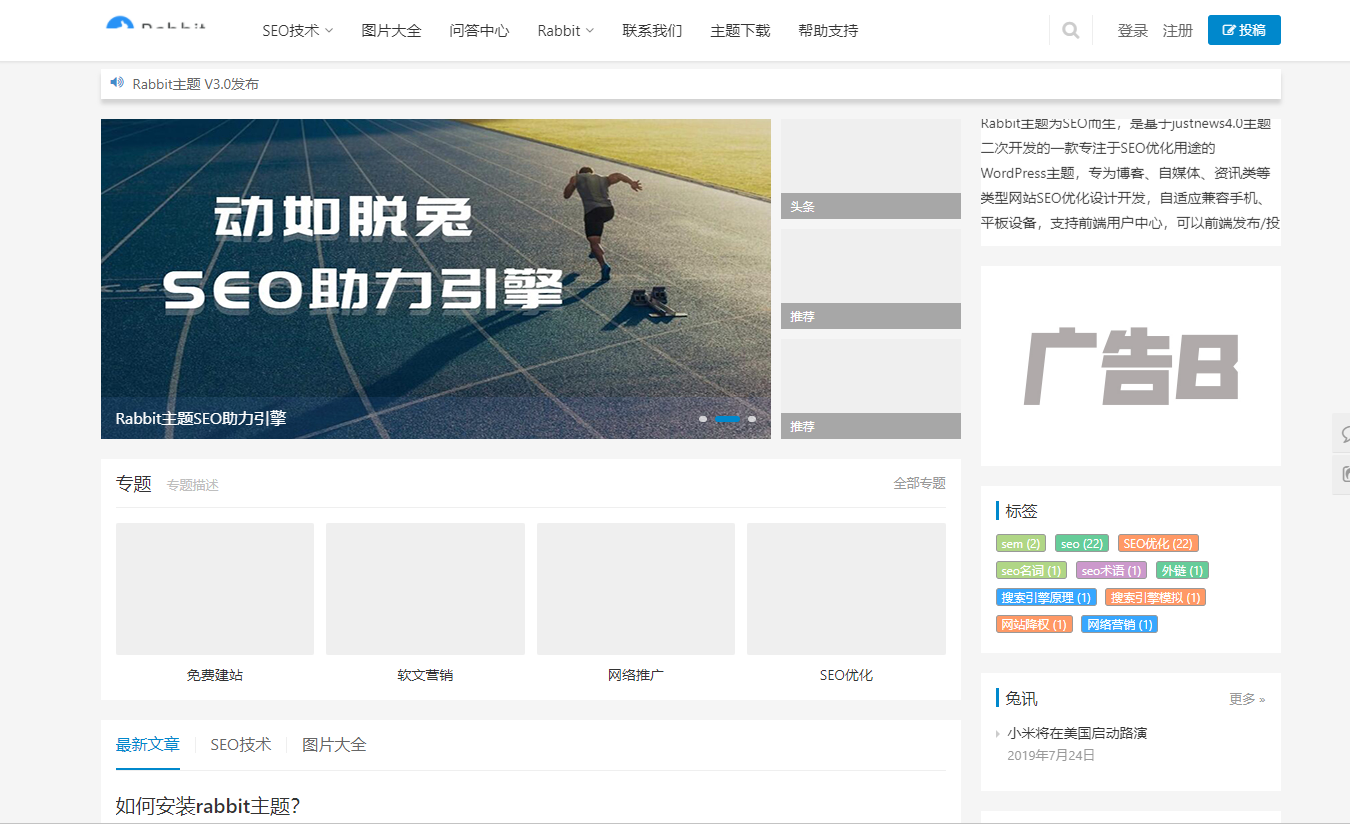Click the 搜索引擎原理 (1) tag
Image resolution: width=1350 pixels, height=824 pixels.
[1045, 598]
